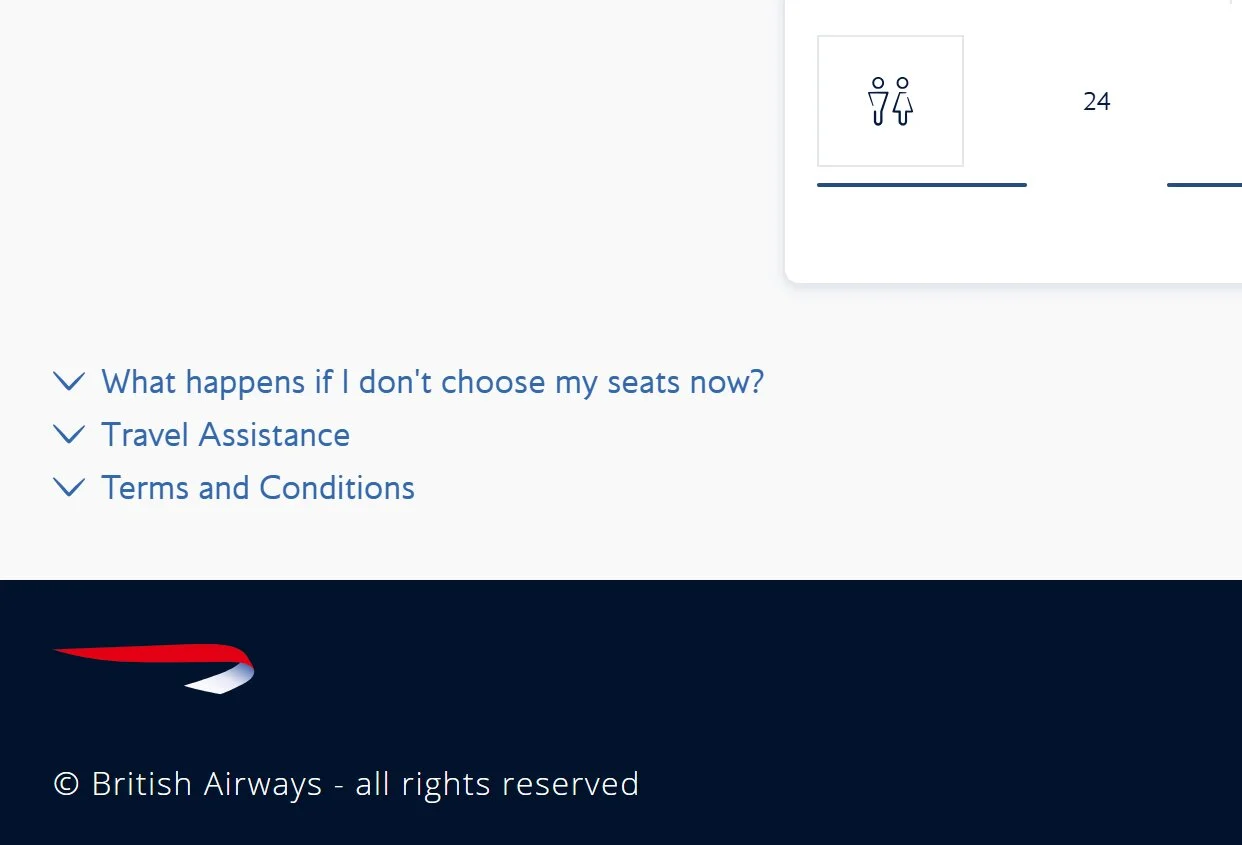Open the Terms and Conditions section text

point(258,488)
